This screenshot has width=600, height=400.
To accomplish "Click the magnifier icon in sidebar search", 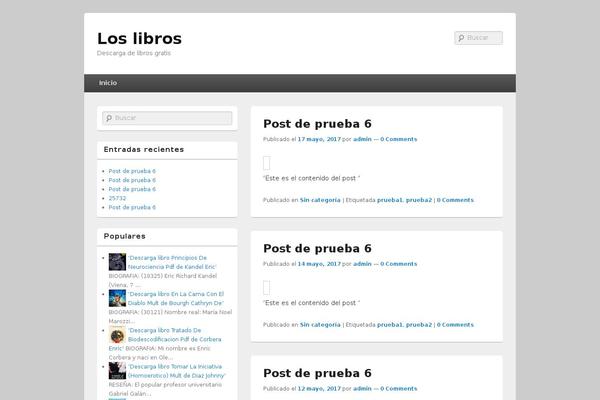I will (109, 118).
